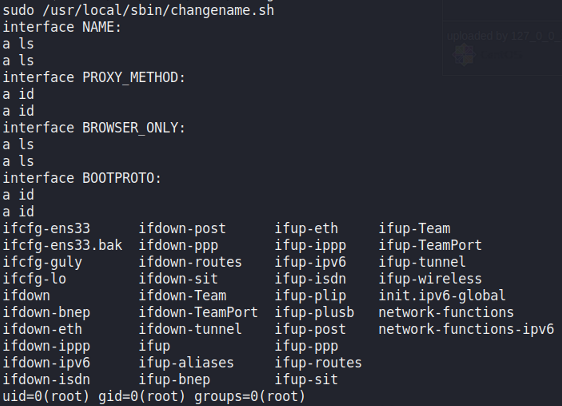Click the faded "uploaded by 127_0_0_" text
This screenshot has width=562, height=406.
coord(503,36)
